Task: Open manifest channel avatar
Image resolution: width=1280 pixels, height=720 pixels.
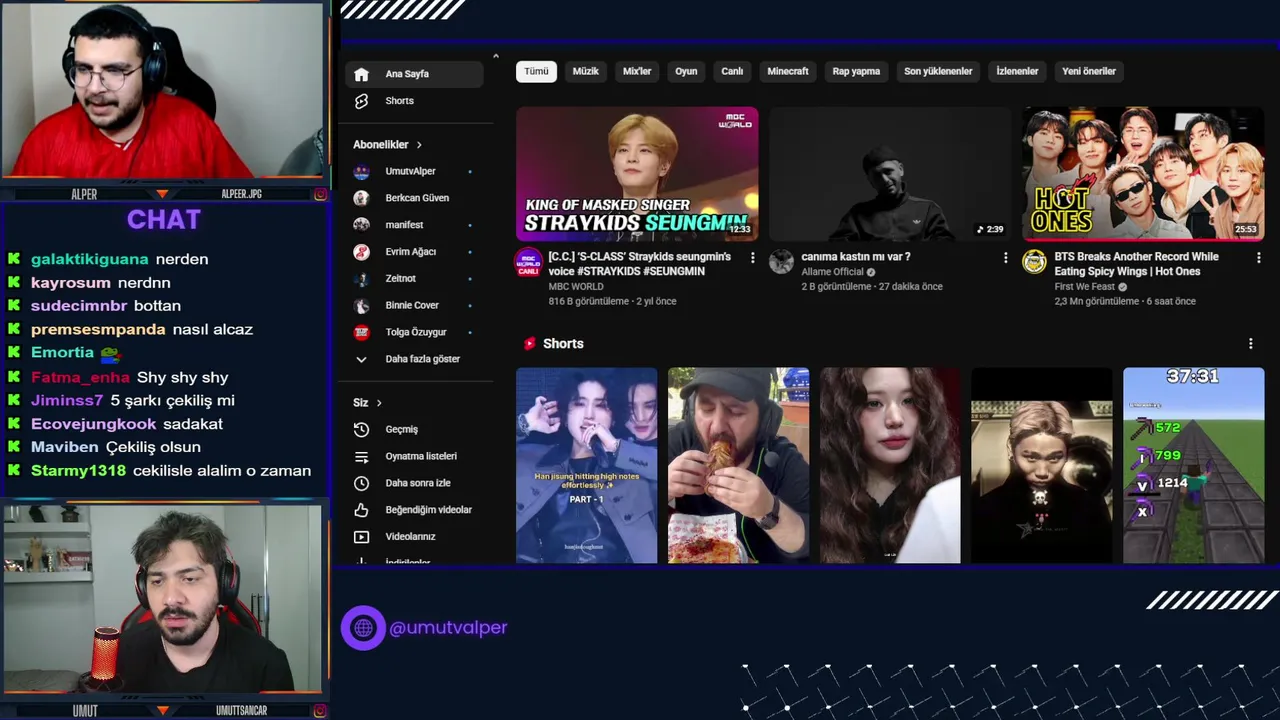Action: pyautogui.click(x=361, y=225)
